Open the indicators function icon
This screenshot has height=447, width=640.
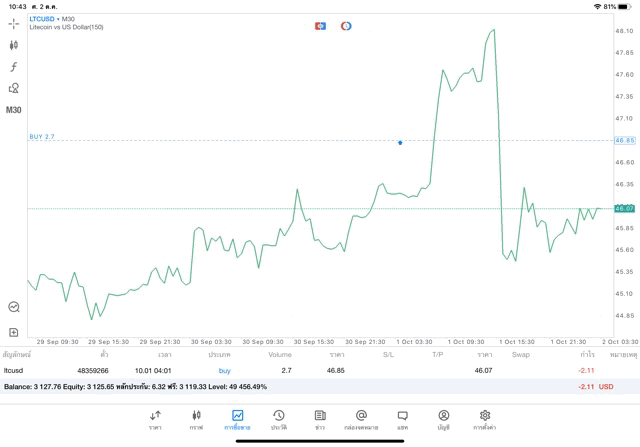(x=14, y=66)
